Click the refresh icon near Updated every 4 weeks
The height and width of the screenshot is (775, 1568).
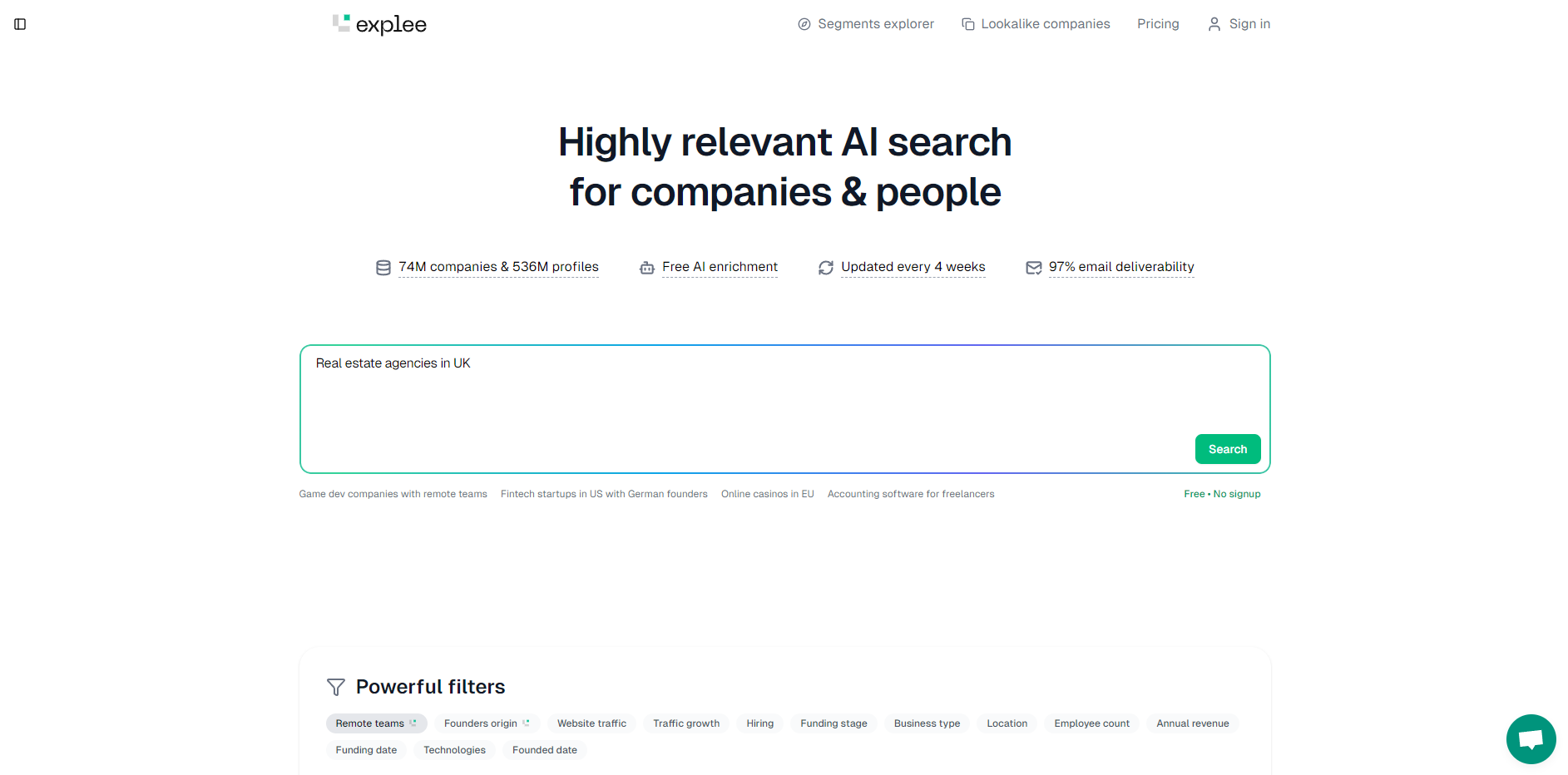[825, 268]
